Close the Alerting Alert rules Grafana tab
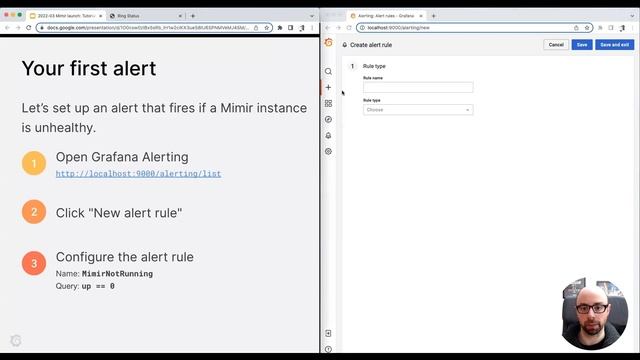The image size is (640, 360). (421, 16)
